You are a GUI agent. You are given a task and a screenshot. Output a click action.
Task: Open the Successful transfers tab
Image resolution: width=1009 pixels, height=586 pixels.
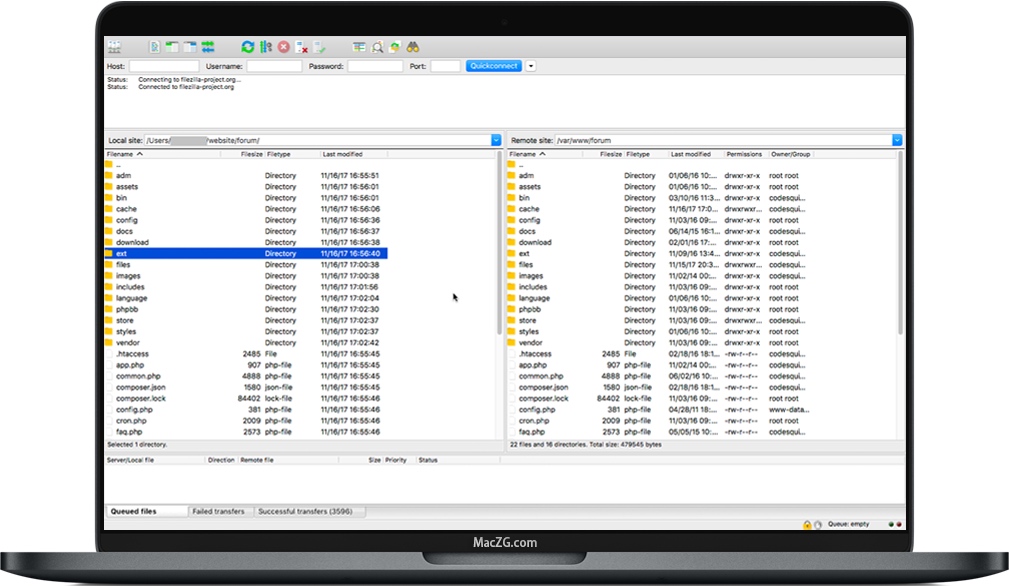[x=309, y=511]
